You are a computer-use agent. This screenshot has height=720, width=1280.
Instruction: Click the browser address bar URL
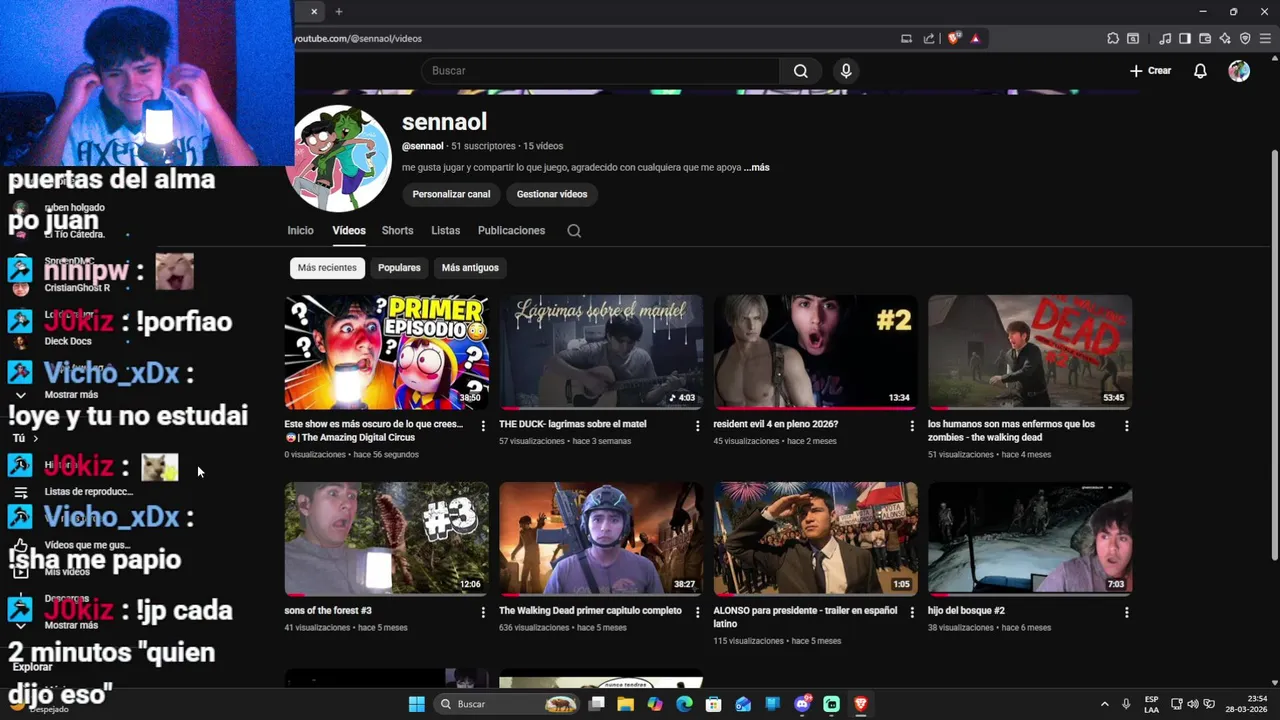pos(358,39)
